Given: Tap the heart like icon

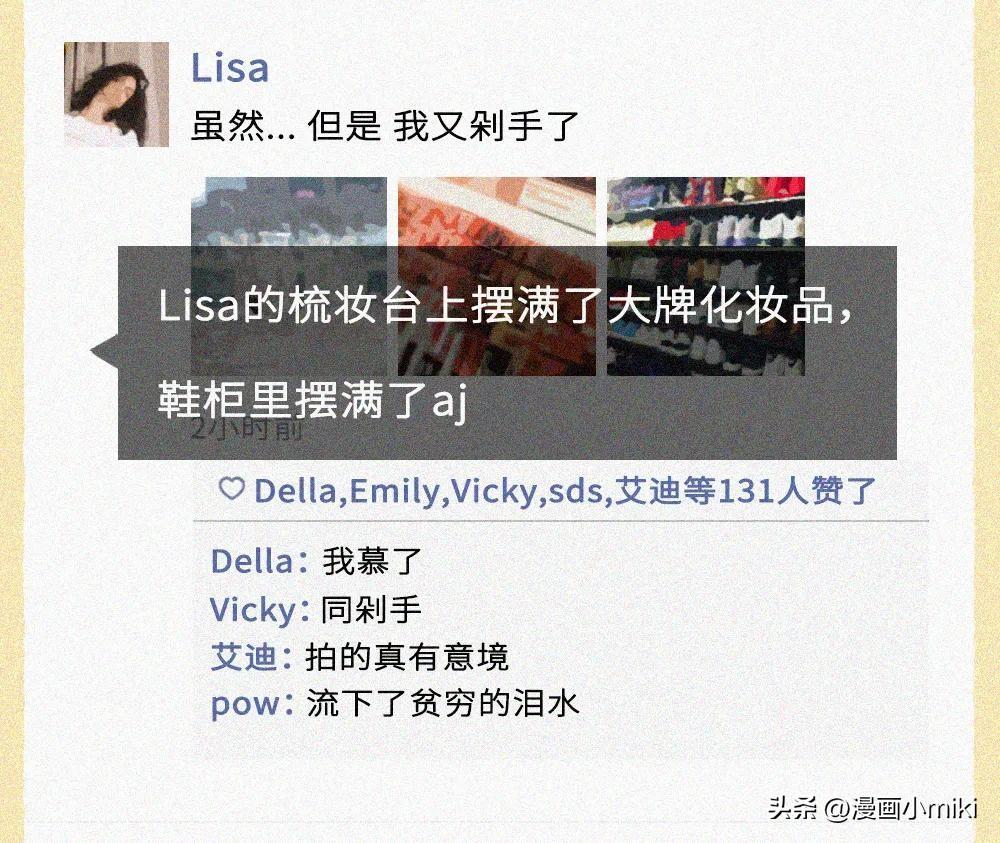Looking at the screenshot, I should [x=232, y=489].
